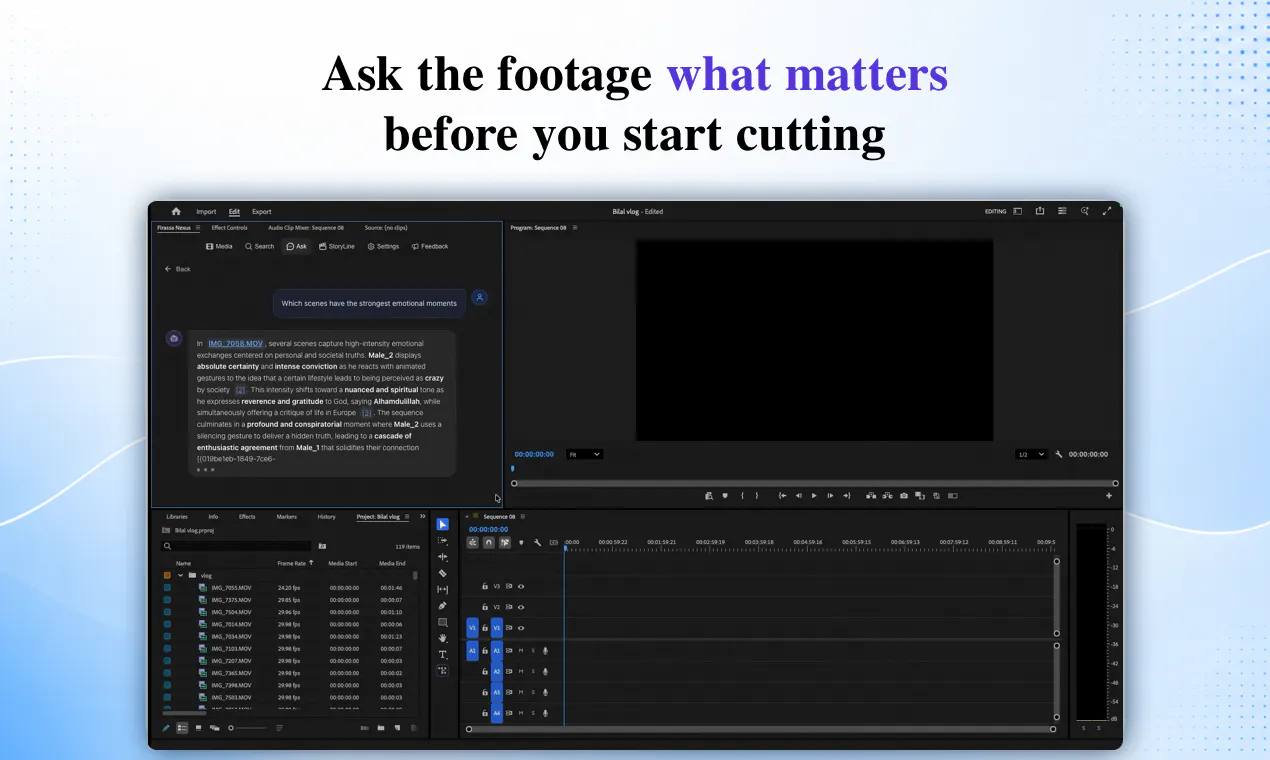Select the Selection tool arrow

pyautogui.click(x=443, y=524)
